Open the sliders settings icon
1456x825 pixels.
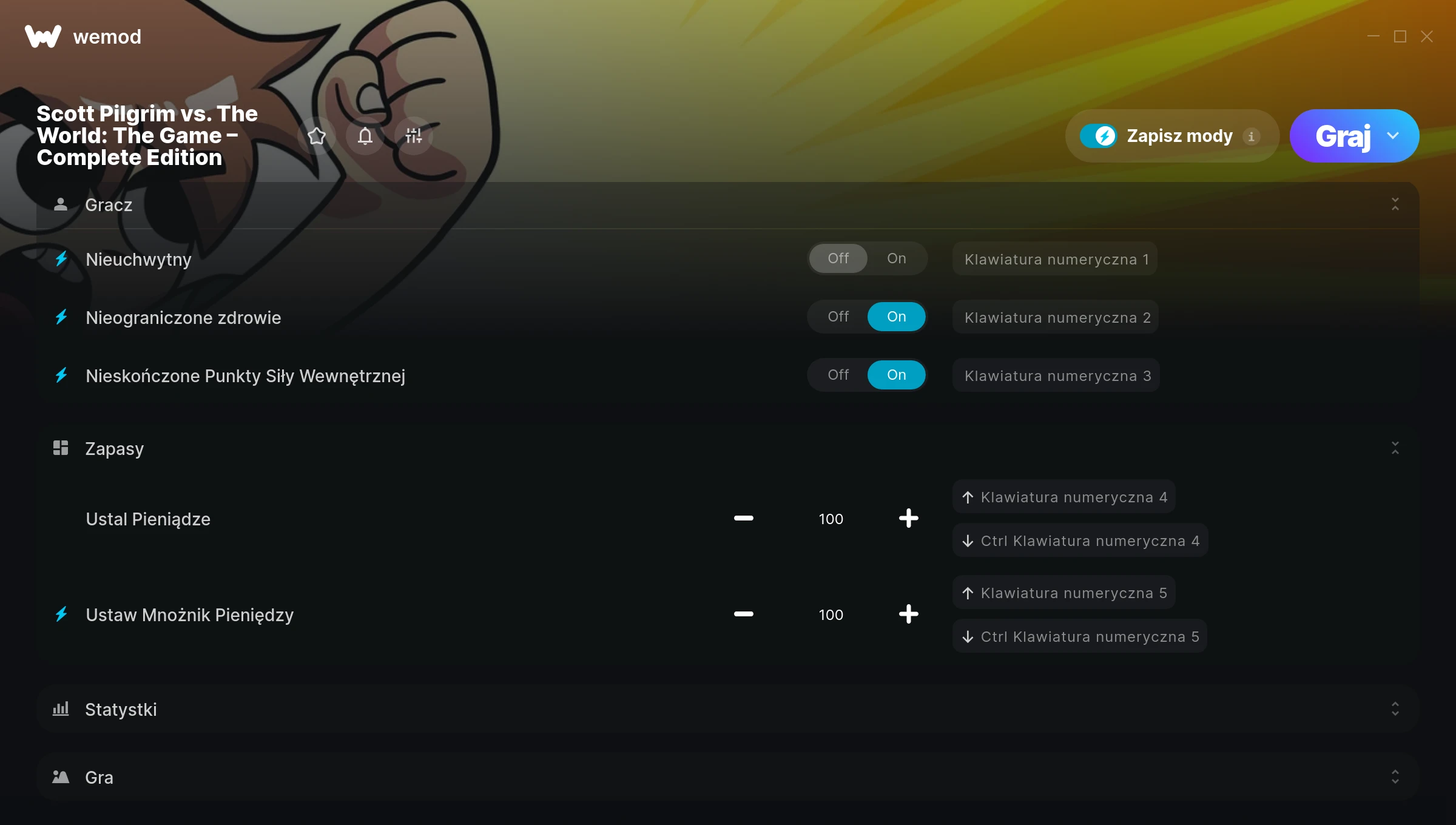tap(414, 136)
